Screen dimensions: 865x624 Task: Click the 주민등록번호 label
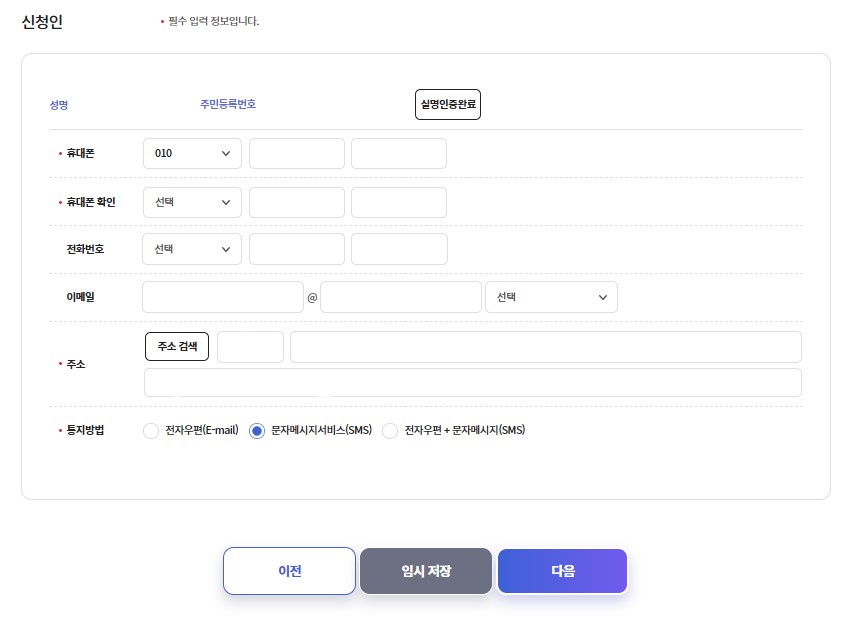pyautogui.click(x=228, y=104)
